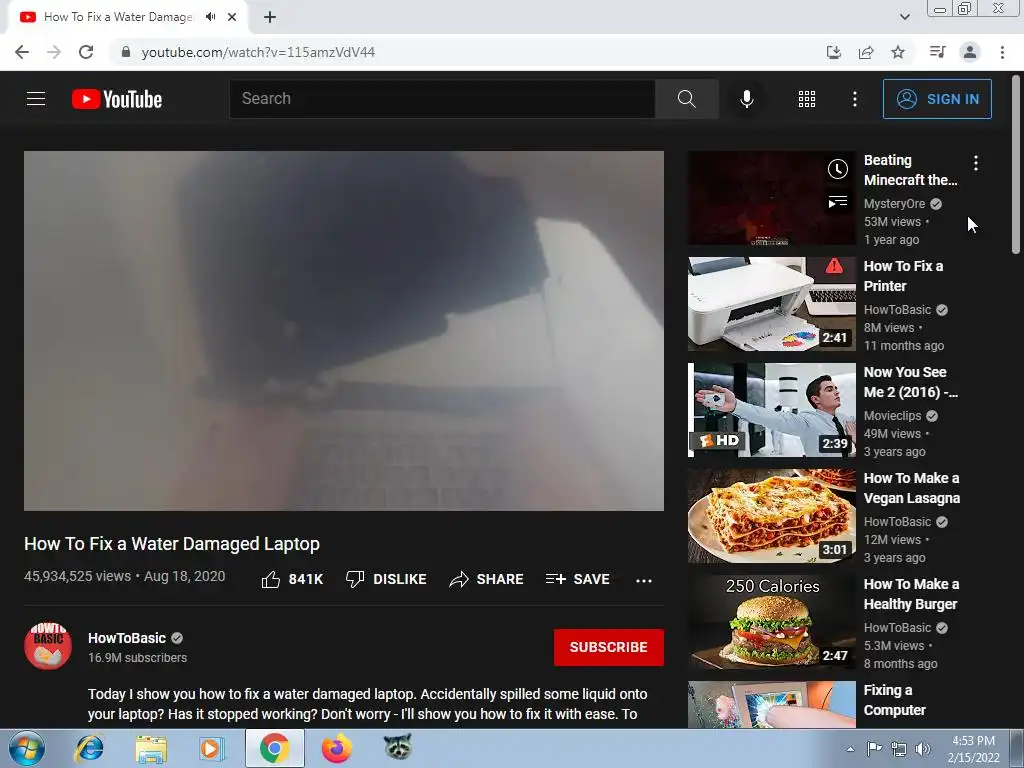The height and width of the screenshot is (768, 1024).
Task: Reload the page
Action: point(86,52)
